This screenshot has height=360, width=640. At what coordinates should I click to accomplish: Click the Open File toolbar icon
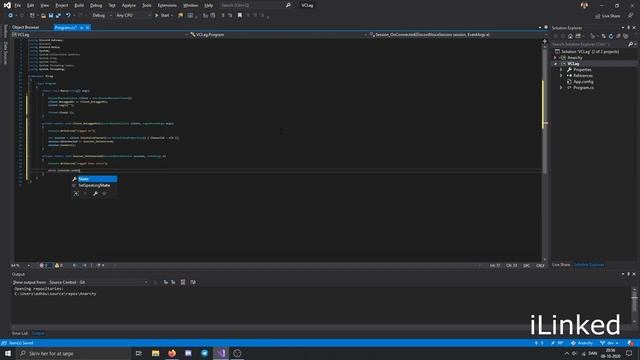[x=43, y=16]
